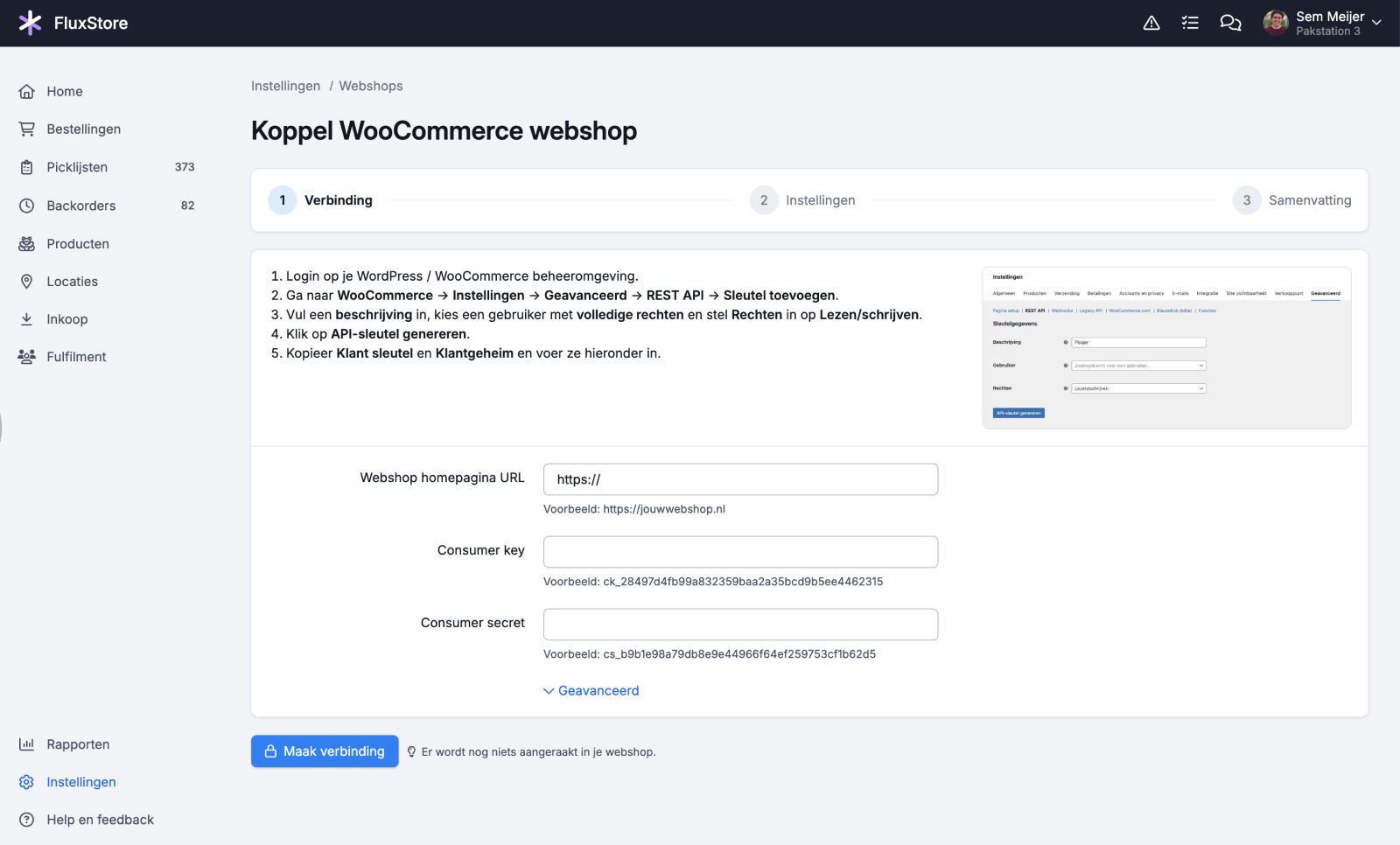This screenshot has height=845, width=1400.
Task: Focus the Webshop homepagina URL field
Action: tap(740, 479)
